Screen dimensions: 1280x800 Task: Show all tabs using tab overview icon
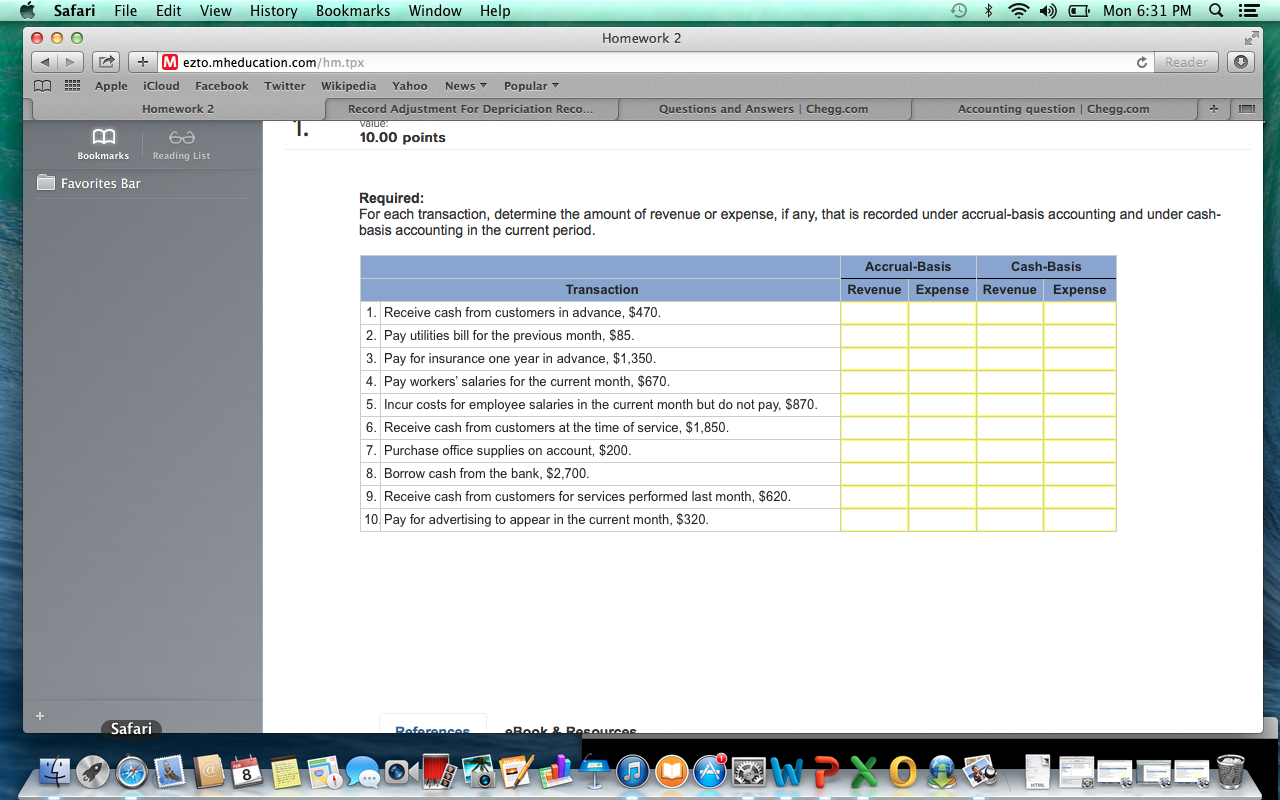[1245, 109]
